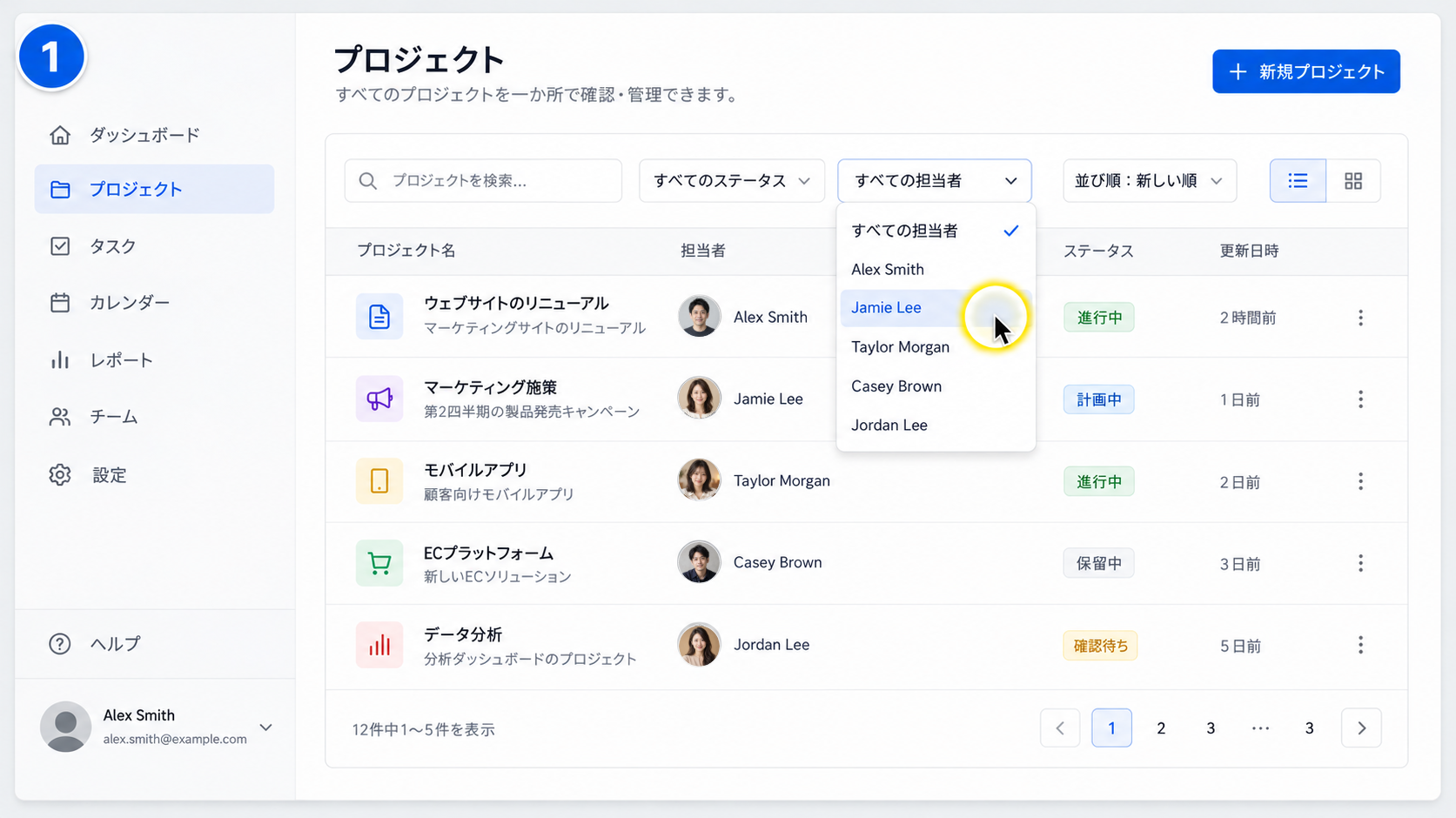The width and height of the screenshot is (1456, 818).
Task: Click the 更新日時 column header
Action: coord(1249,251)
